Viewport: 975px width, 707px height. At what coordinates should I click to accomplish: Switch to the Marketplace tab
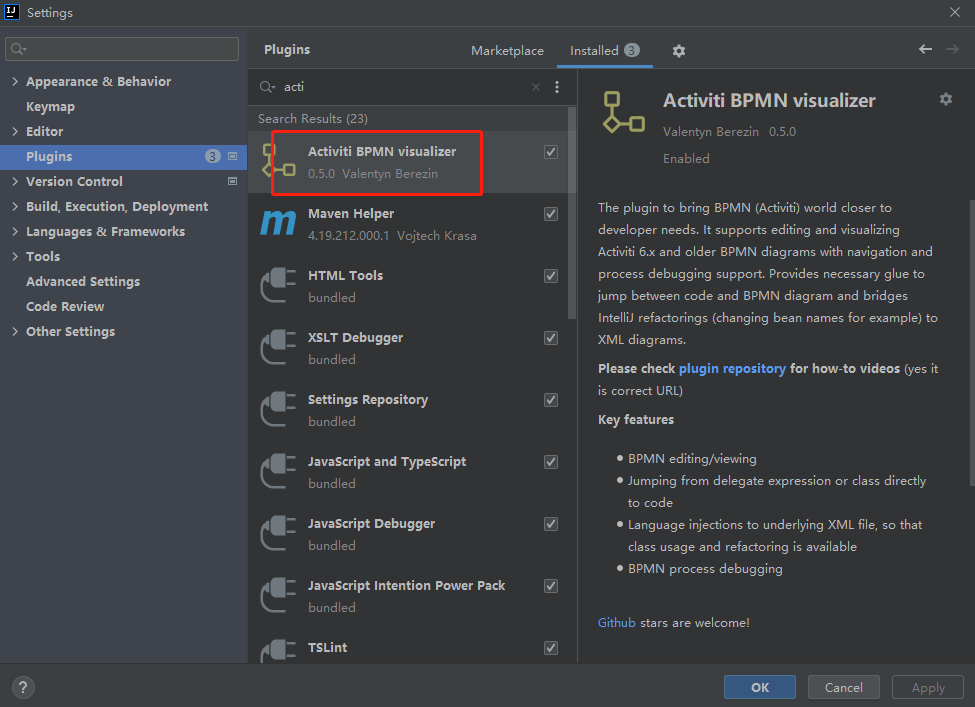point(507,51)
